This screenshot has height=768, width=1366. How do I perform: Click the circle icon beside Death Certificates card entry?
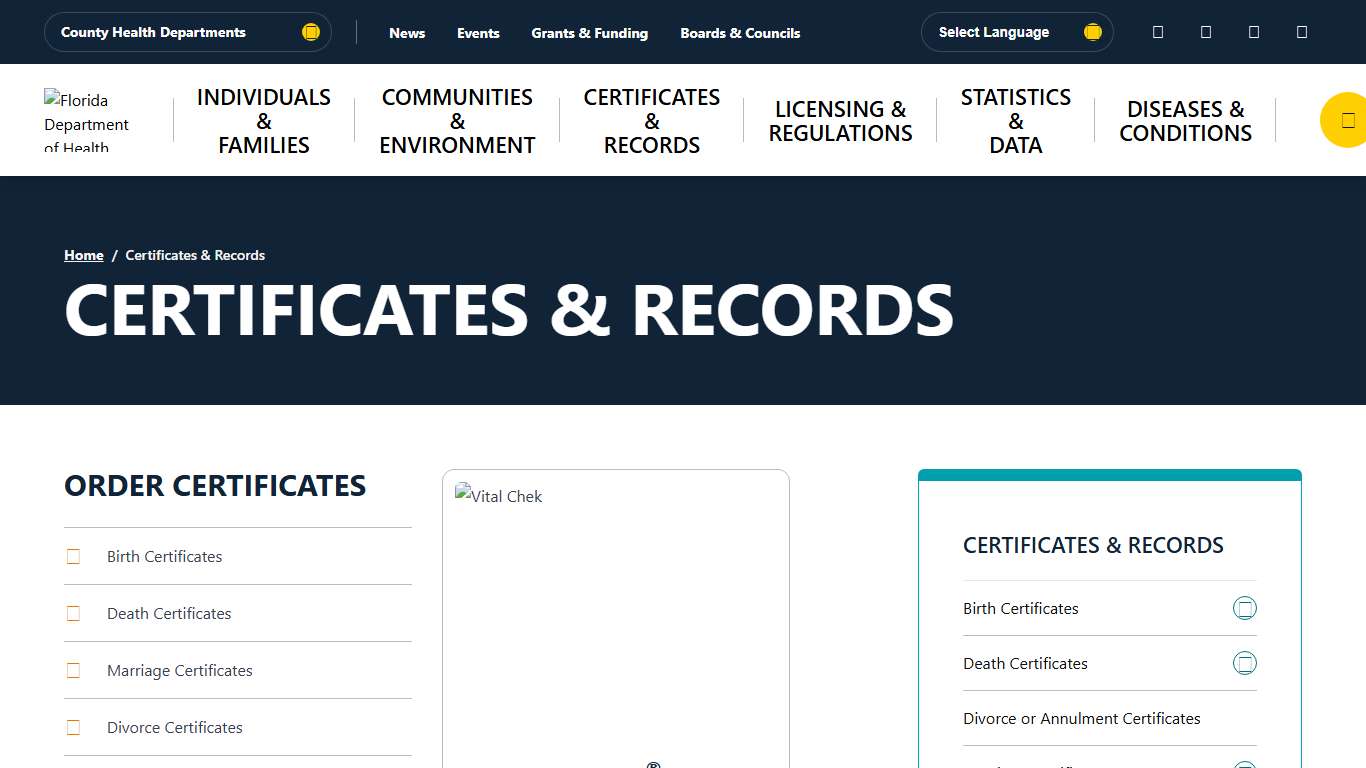[x=1245, y=662]
